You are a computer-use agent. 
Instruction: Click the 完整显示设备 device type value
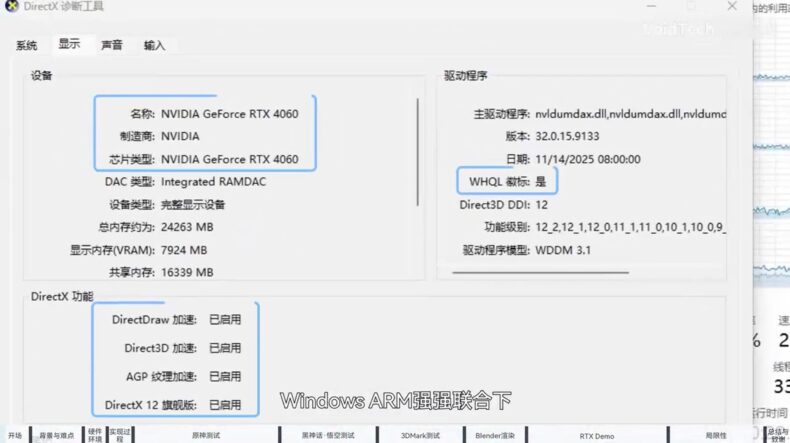[x=193, y=205]
